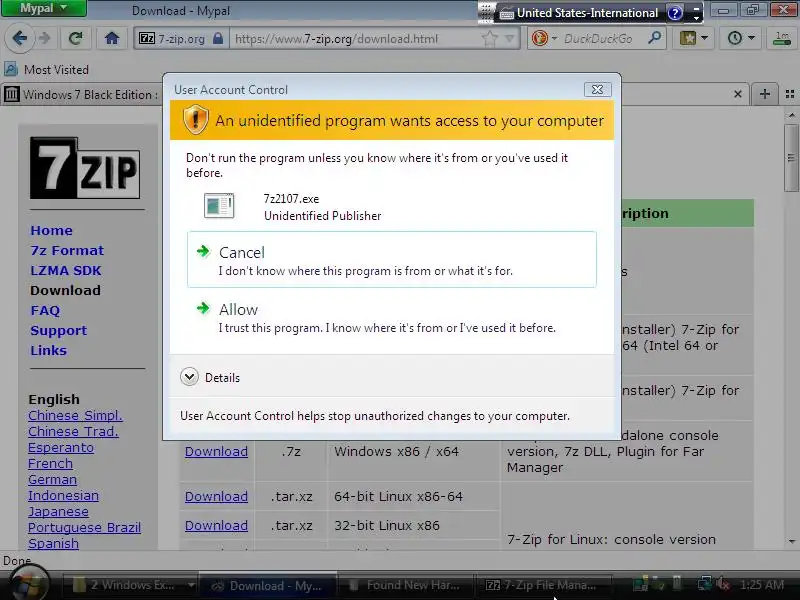
Task: Choose Allow to run 7z2107.exe
Action: coord(392,317)
